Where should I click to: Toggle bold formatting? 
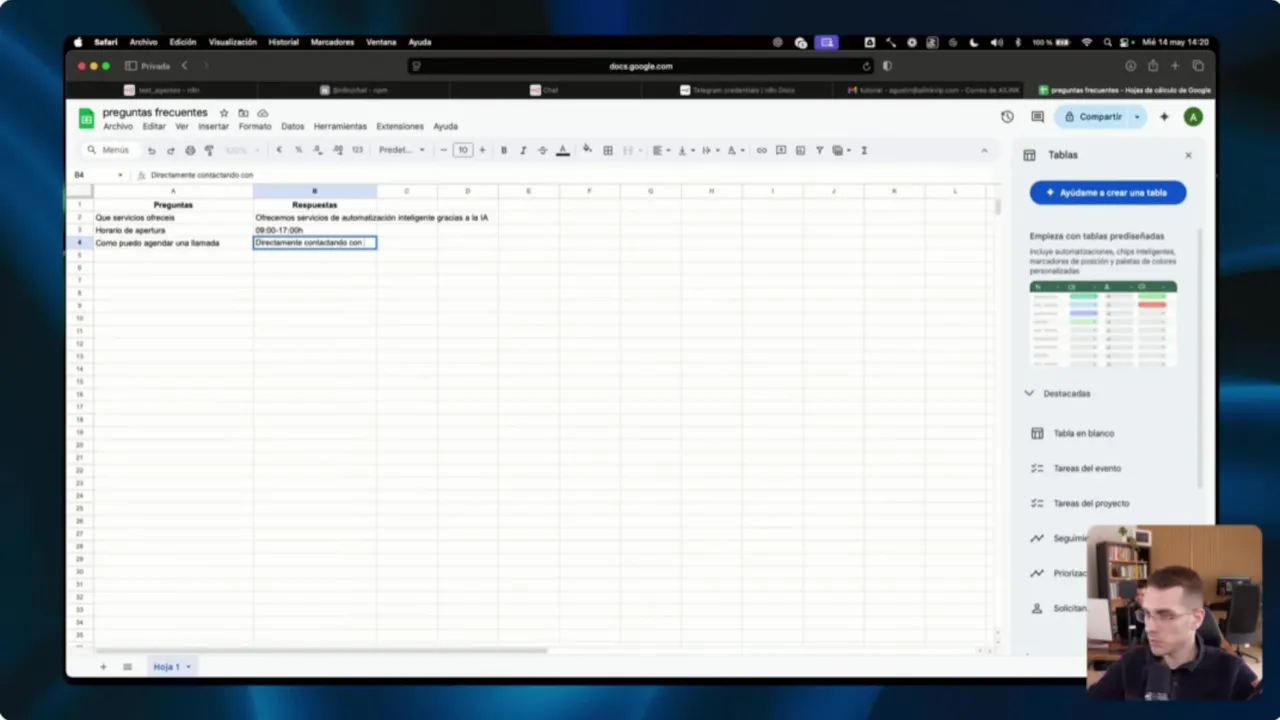(x=504, y=150)
